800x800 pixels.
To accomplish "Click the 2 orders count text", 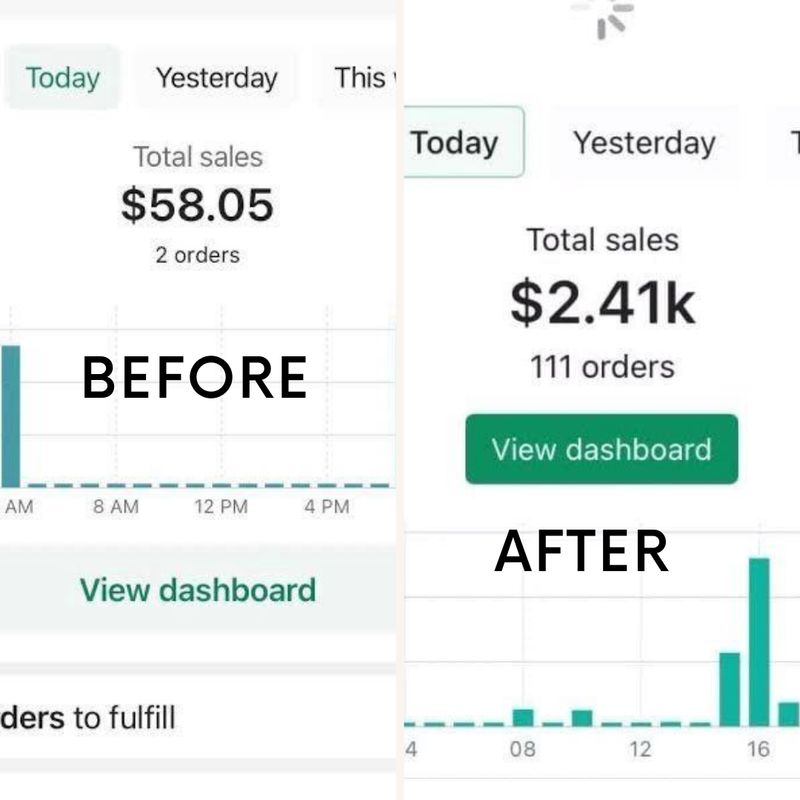I will [197, 255].
